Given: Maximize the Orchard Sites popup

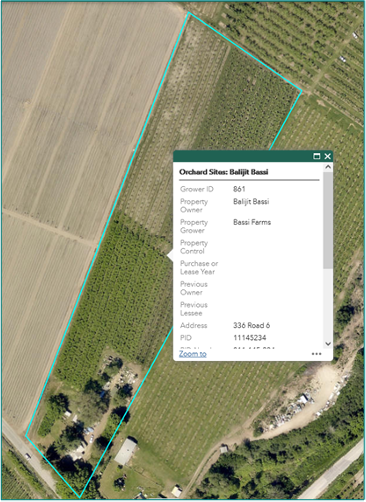Looking at the screenshot, I should [x=317, y=156].
